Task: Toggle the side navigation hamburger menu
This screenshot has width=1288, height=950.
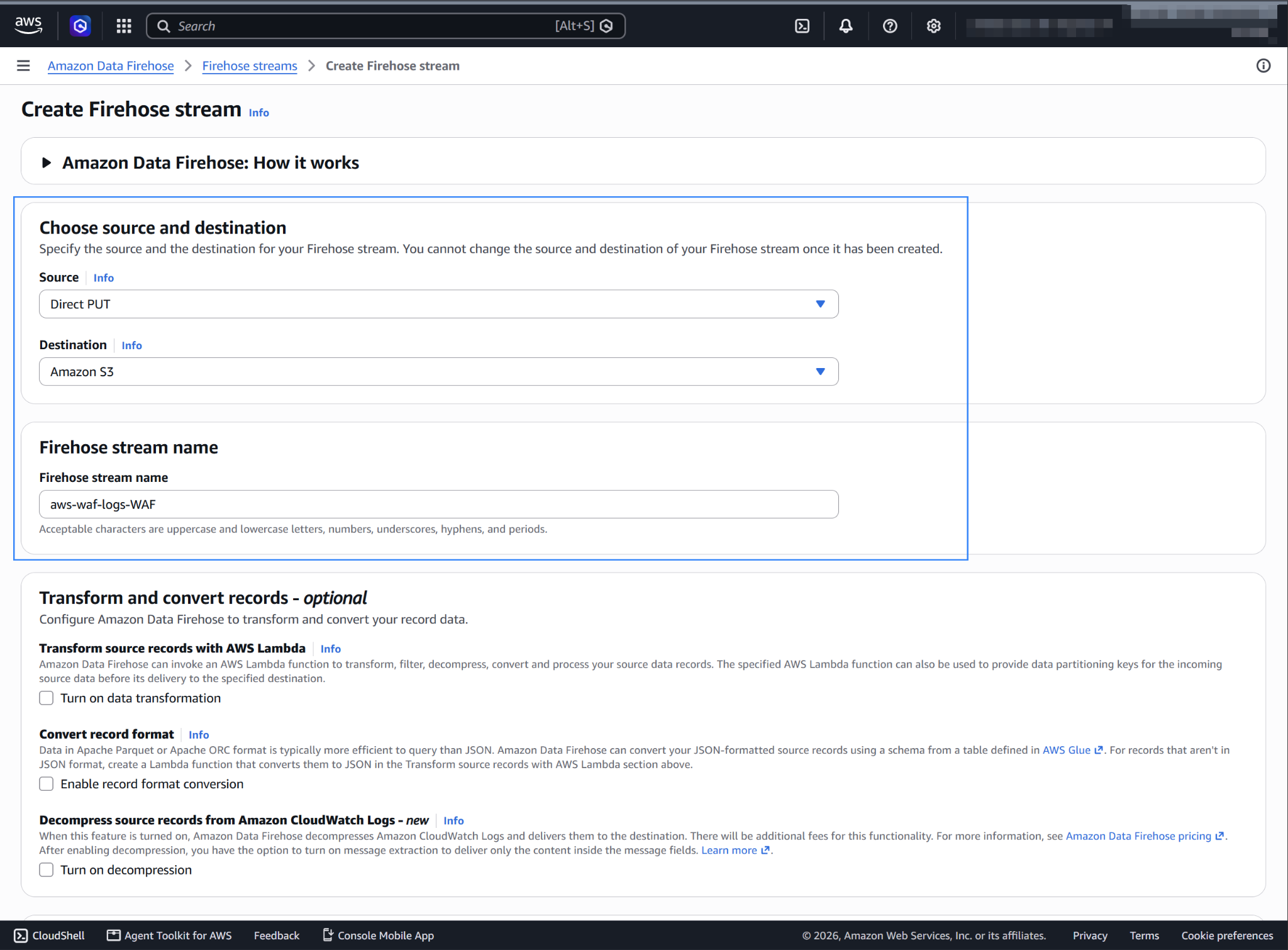Action: click(23, 65)
